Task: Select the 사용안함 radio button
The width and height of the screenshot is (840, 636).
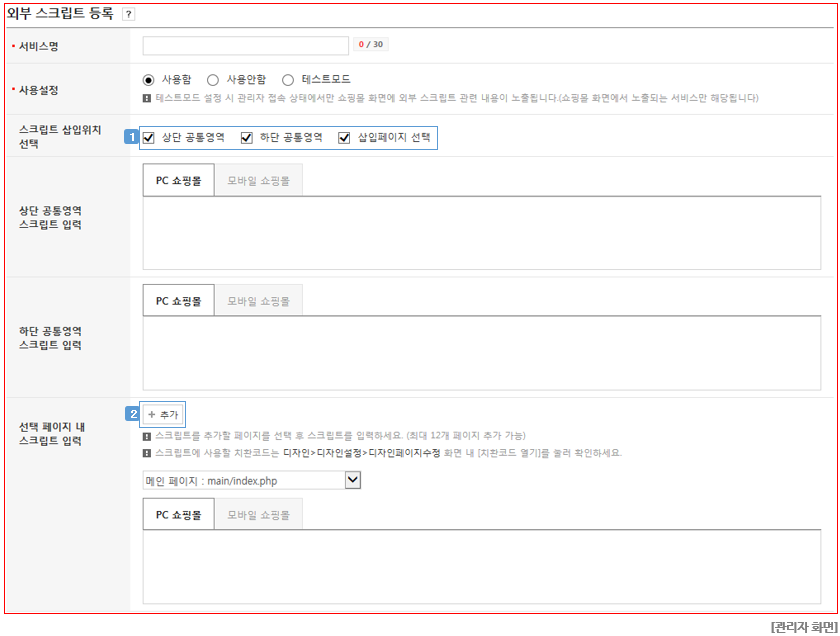Action: click(213, 80)
